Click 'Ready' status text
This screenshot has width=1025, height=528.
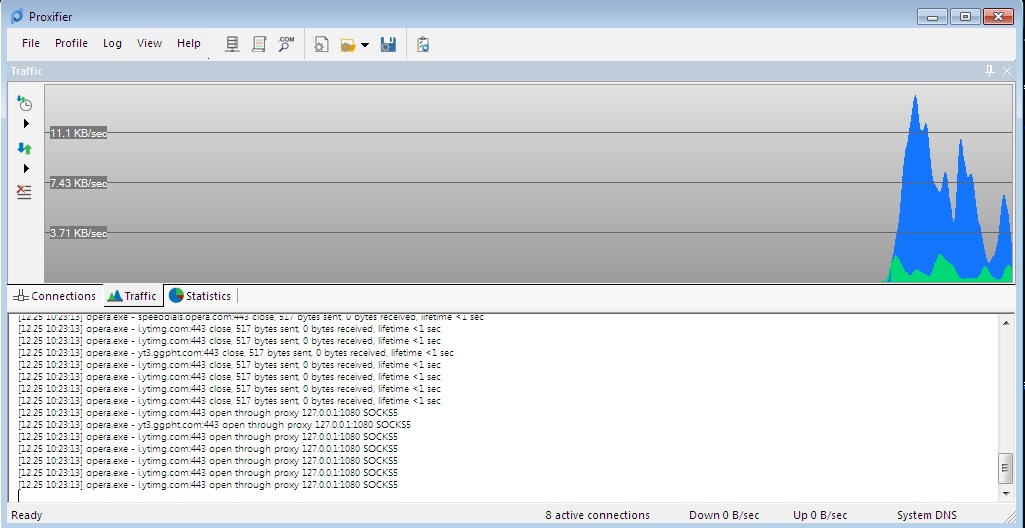pyautogui.click(x=27, y=515)
